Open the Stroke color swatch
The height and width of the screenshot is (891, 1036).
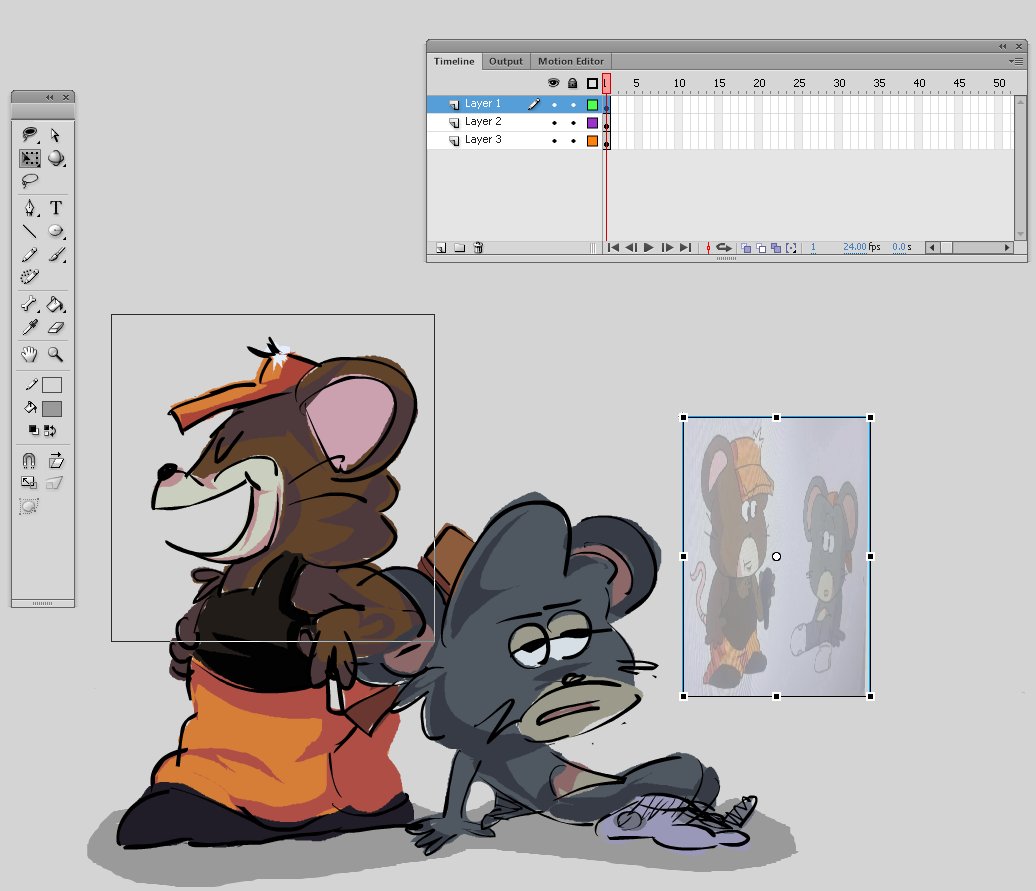[52, 385]
